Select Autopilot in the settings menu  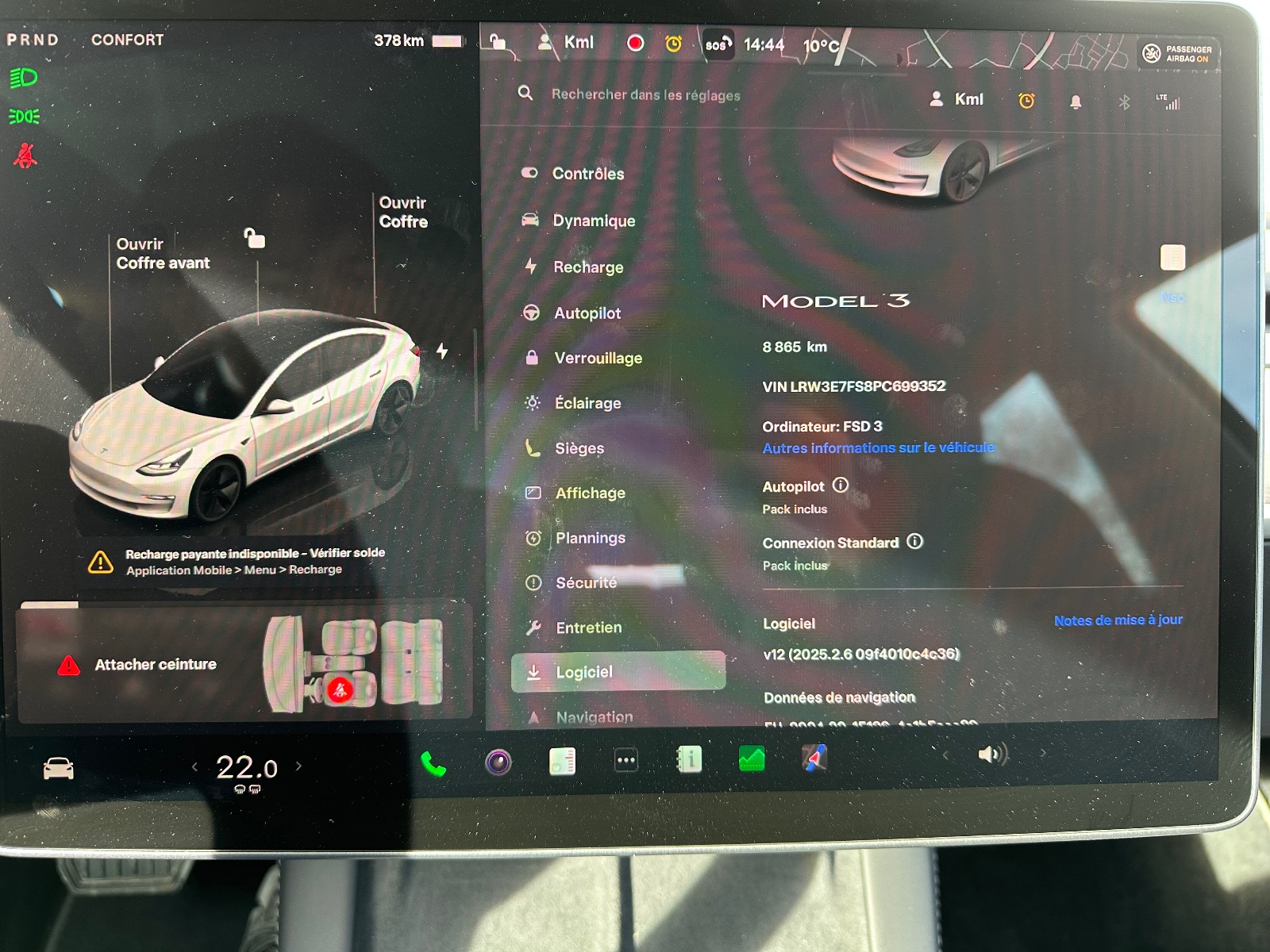point(587,313)
